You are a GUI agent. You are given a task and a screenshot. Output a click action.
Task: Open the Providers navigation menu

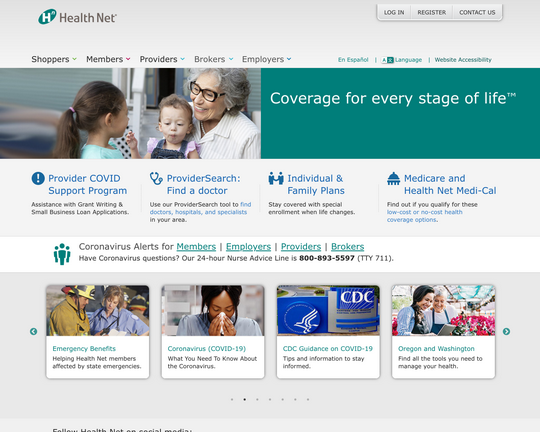(x=158, y=59)
